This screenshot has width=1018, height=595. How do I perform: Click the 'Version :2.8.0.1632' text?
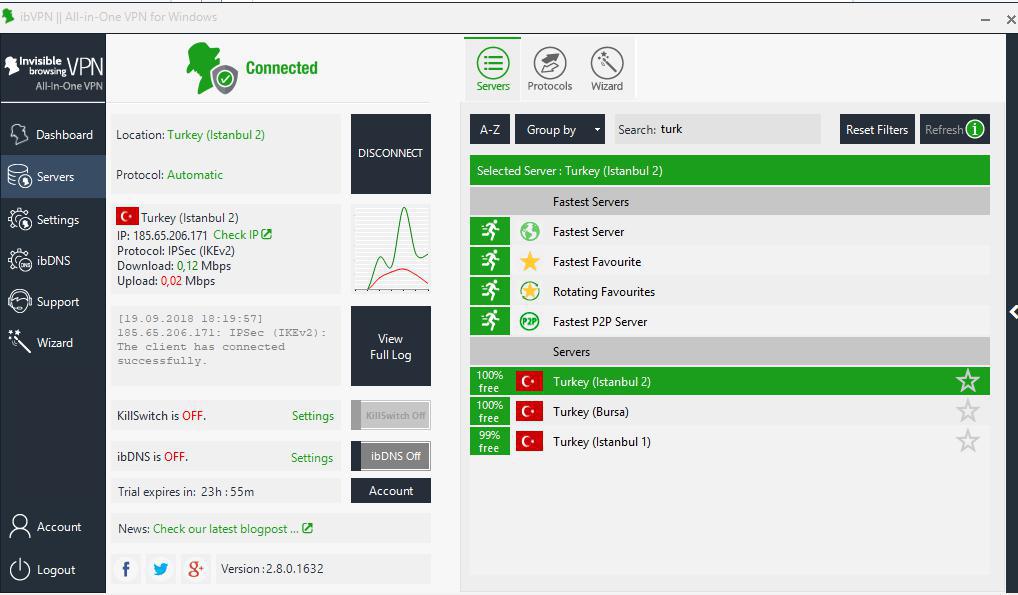click(x=272, y=568)
